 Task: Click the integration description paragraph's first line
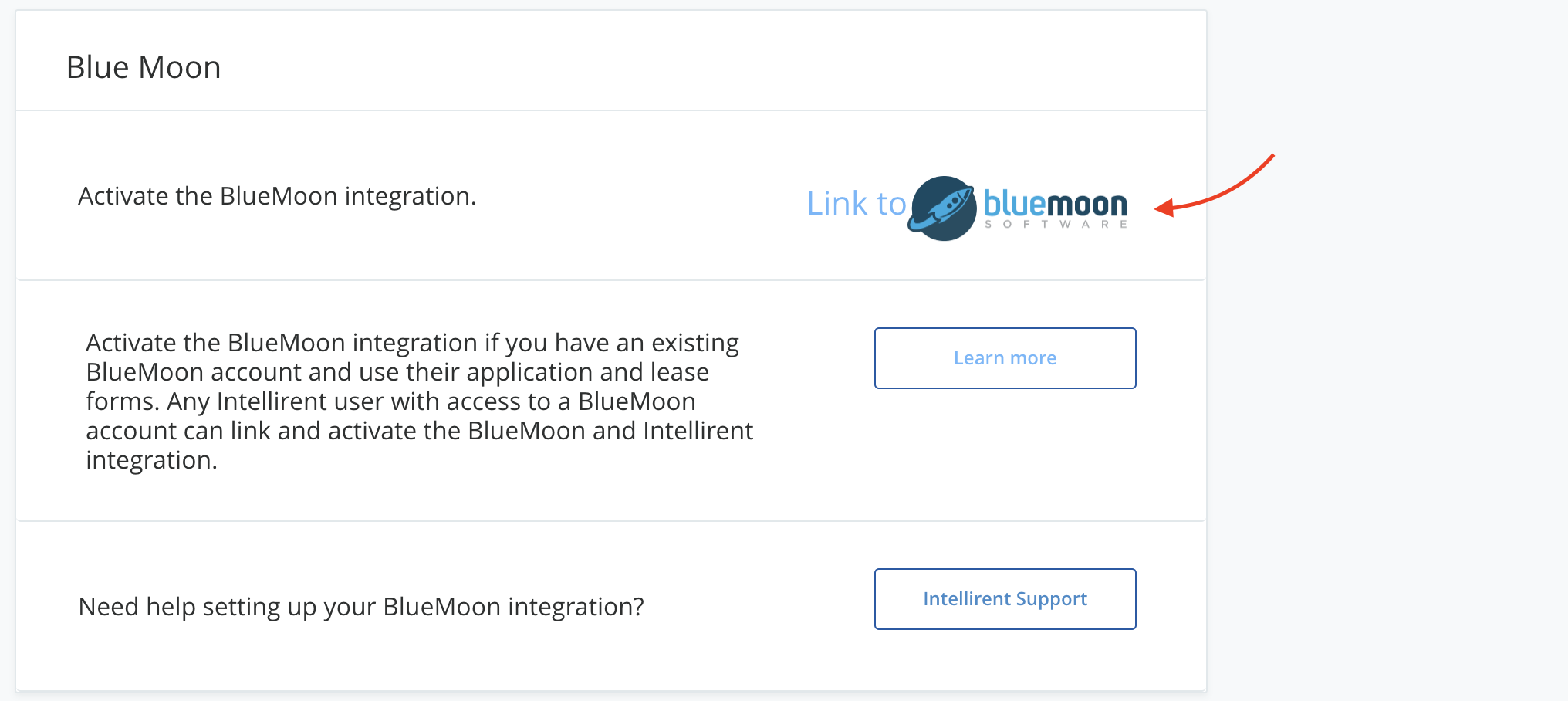tap(412, 343)
